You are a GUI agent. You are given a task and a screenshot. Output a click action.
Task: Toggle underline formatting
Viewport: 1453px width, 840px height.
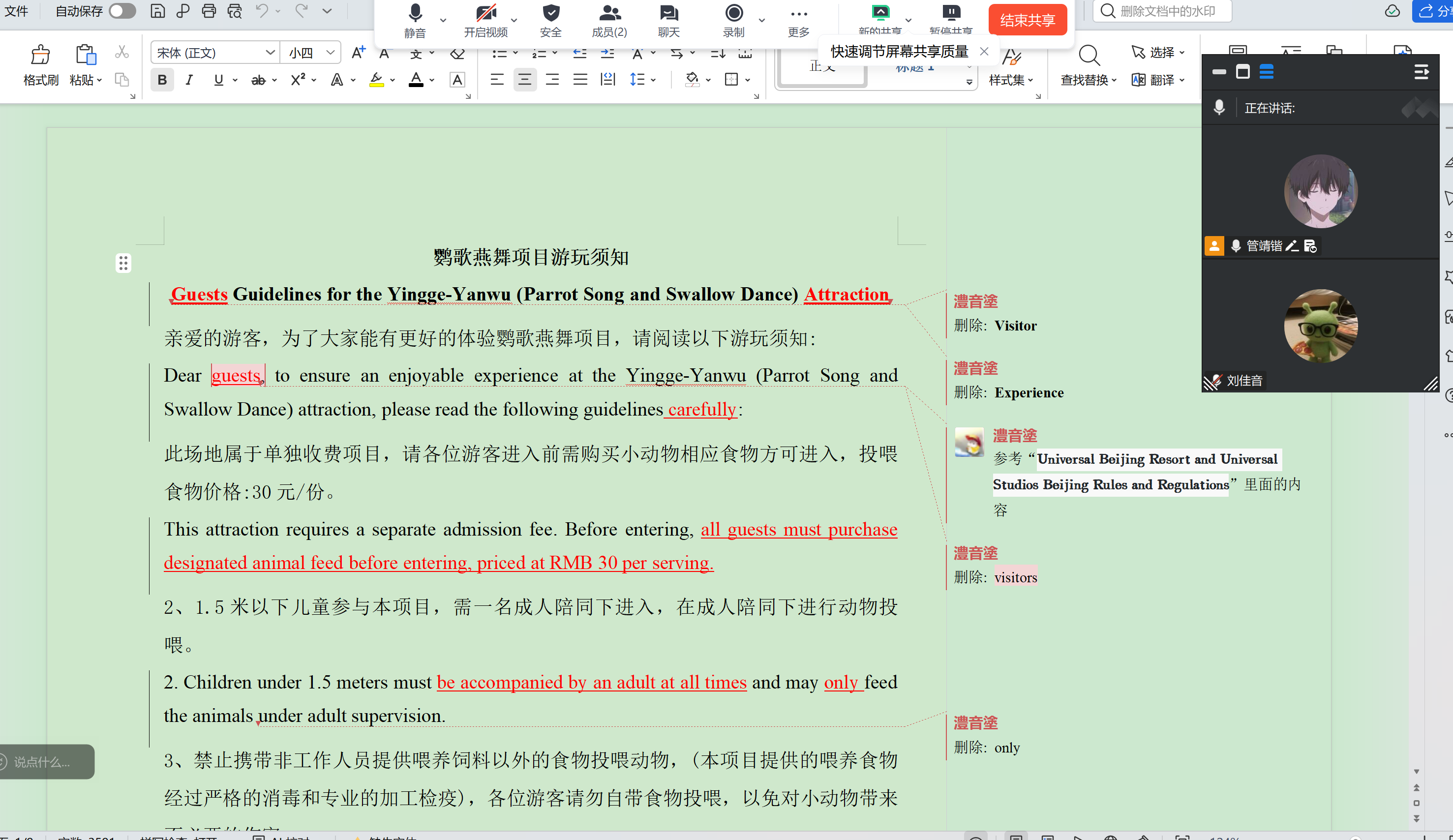pyautogui.click(x=218, y=80)
